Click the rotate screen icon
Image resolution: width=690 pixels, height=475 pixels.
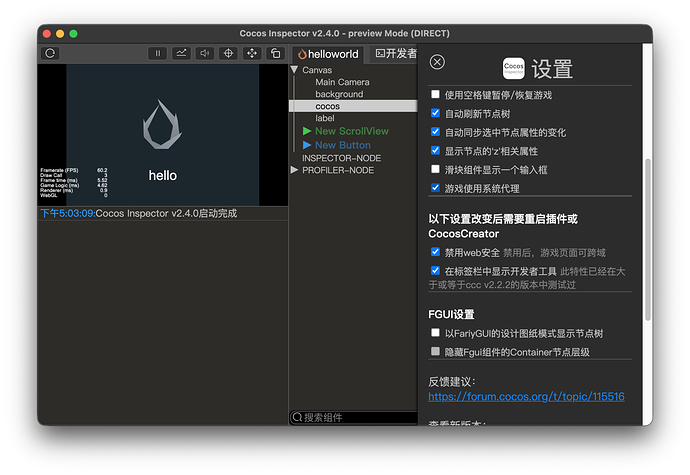[x=275, y=53]
